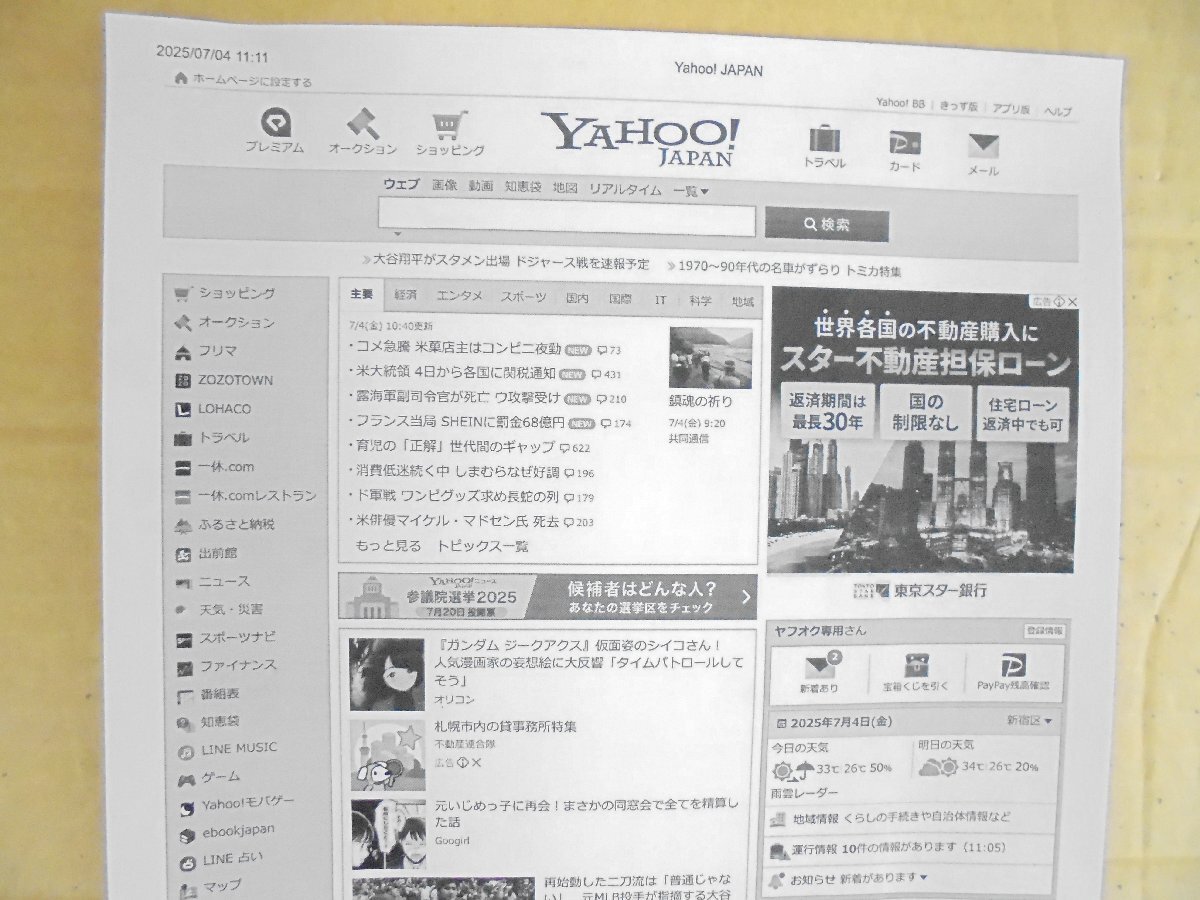Select the 国際 news tab
This screenshot has height=900, width=1200.
pos(620,299)
